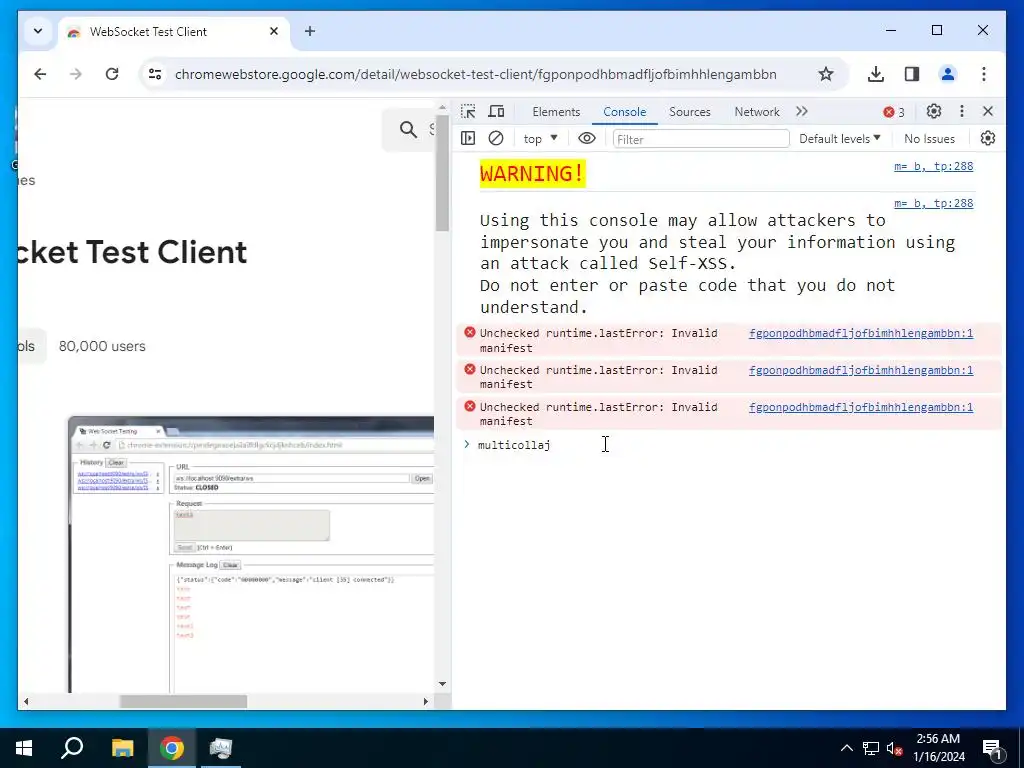Toggle the device toolbar icon

496,112
